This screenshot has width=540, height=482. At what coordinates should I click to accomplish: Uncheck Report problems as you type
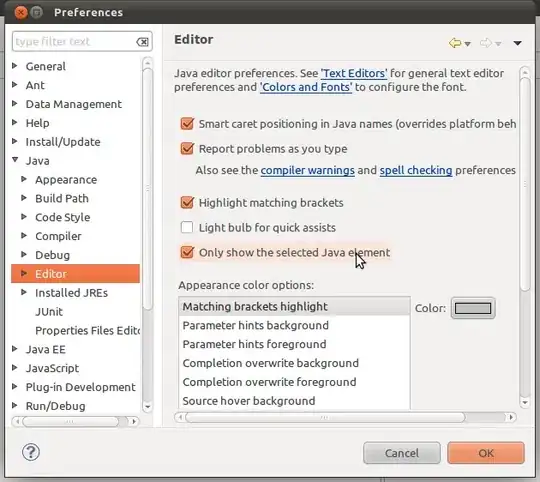[187, 148]
